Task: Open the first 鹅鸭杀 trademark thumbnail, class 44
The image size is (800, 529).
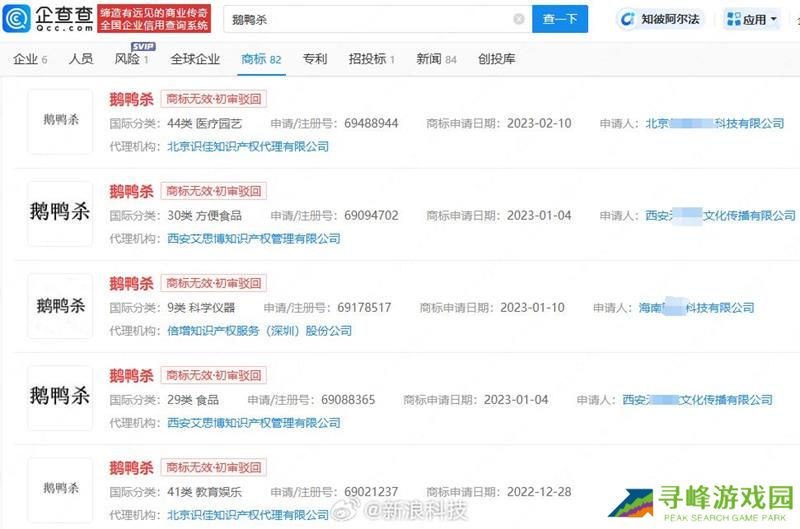Action: [60, 121]
